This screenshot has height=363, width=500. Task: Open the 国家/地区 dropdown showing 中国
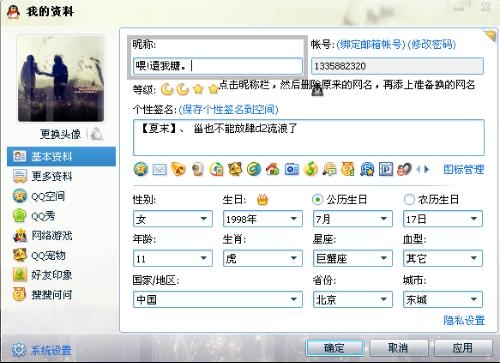pos(218,299)
